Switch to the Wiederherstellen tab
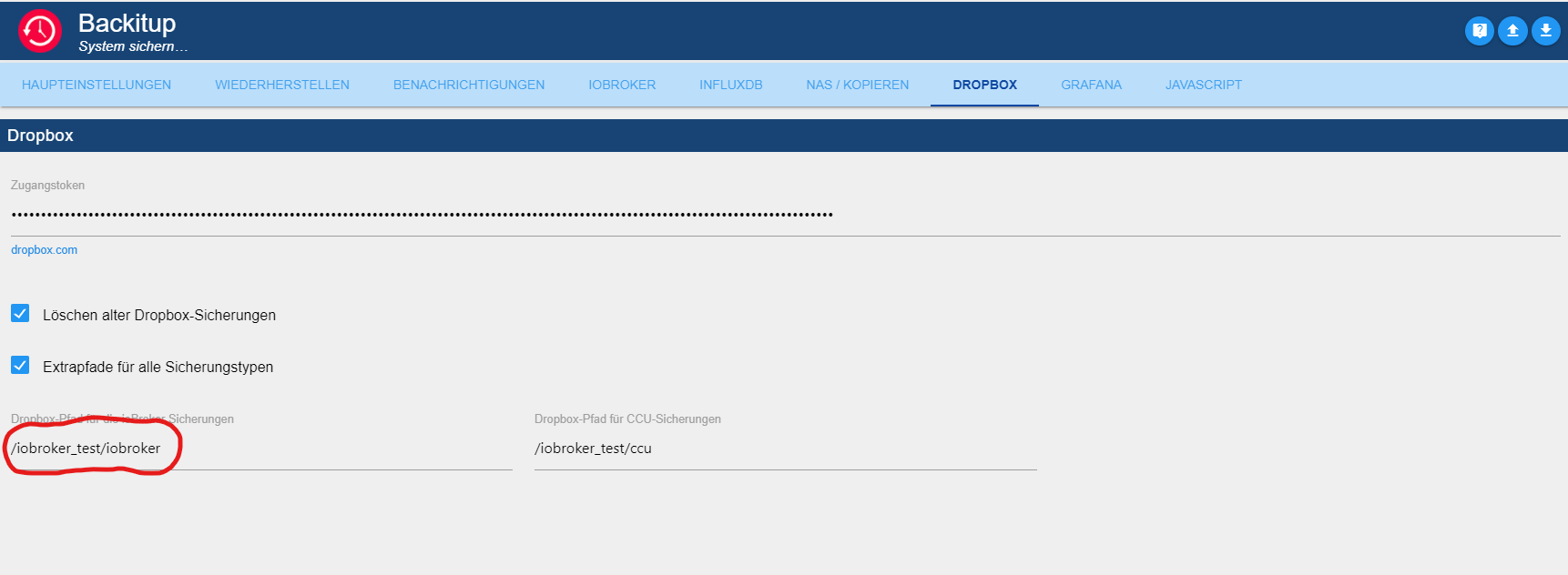The image size is (1568, 575). (x=282, y=85)
